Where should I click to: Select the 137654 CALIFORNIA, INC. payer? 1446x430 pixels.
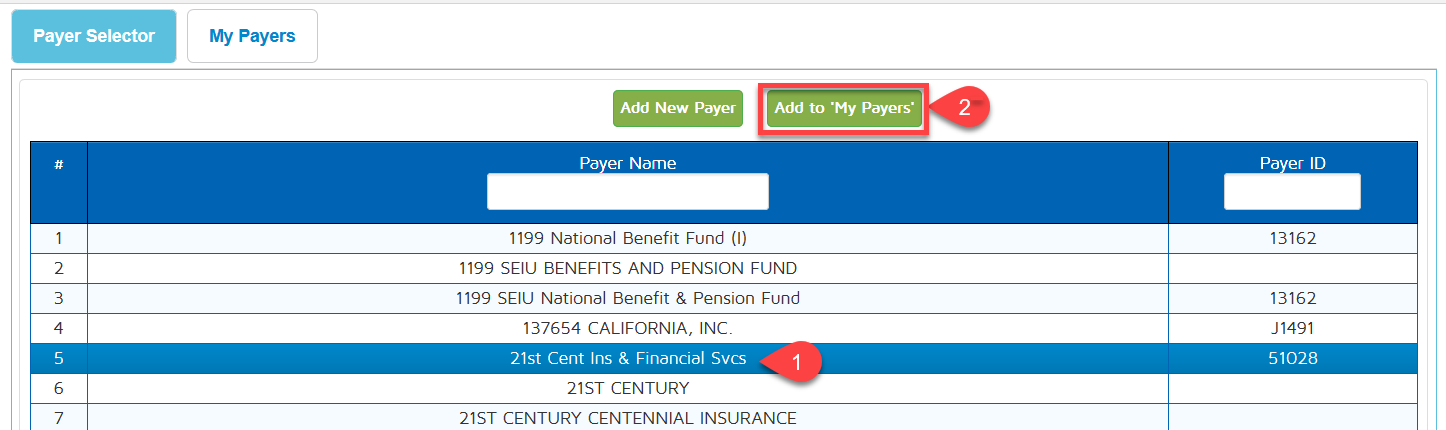[x=627, y=328]
